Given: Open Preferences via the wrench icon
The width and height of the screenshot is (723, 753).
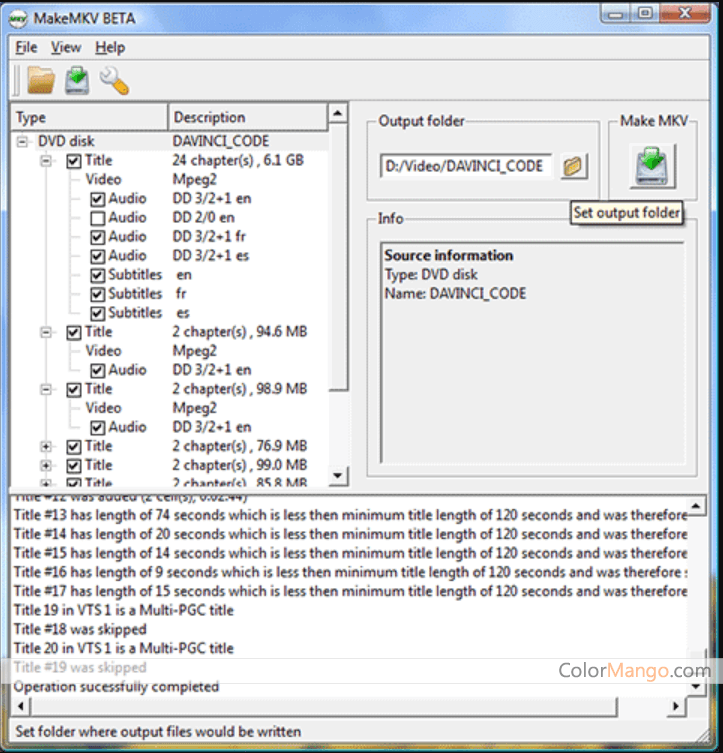Looking at the screenshot, I should (114, 80).
